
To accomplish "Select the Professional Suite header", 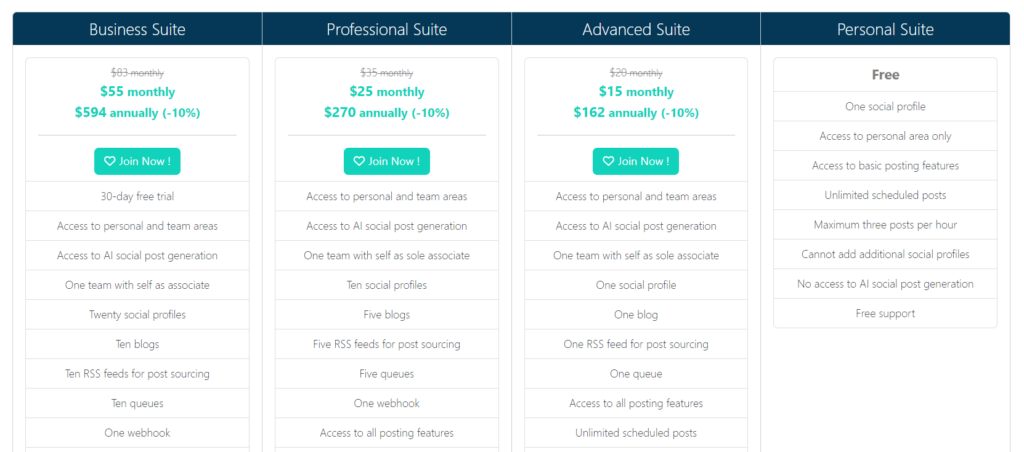I will (x=387, y=29).
